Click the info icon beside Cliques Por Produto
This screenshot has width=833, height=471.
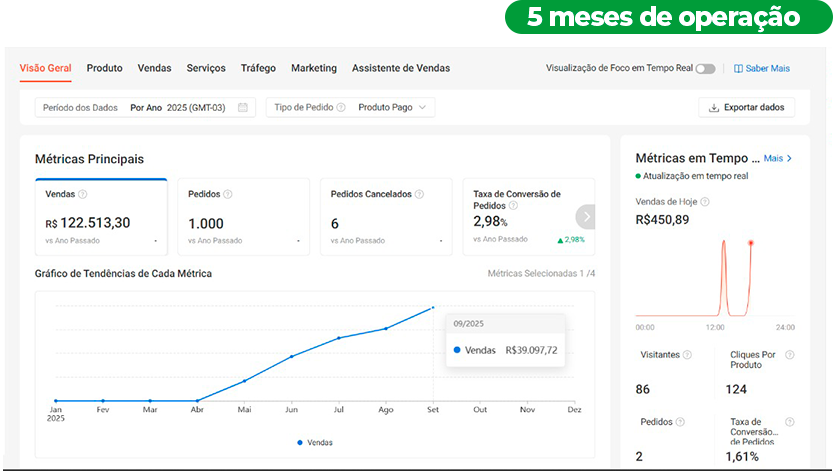(x=790, y=355)
